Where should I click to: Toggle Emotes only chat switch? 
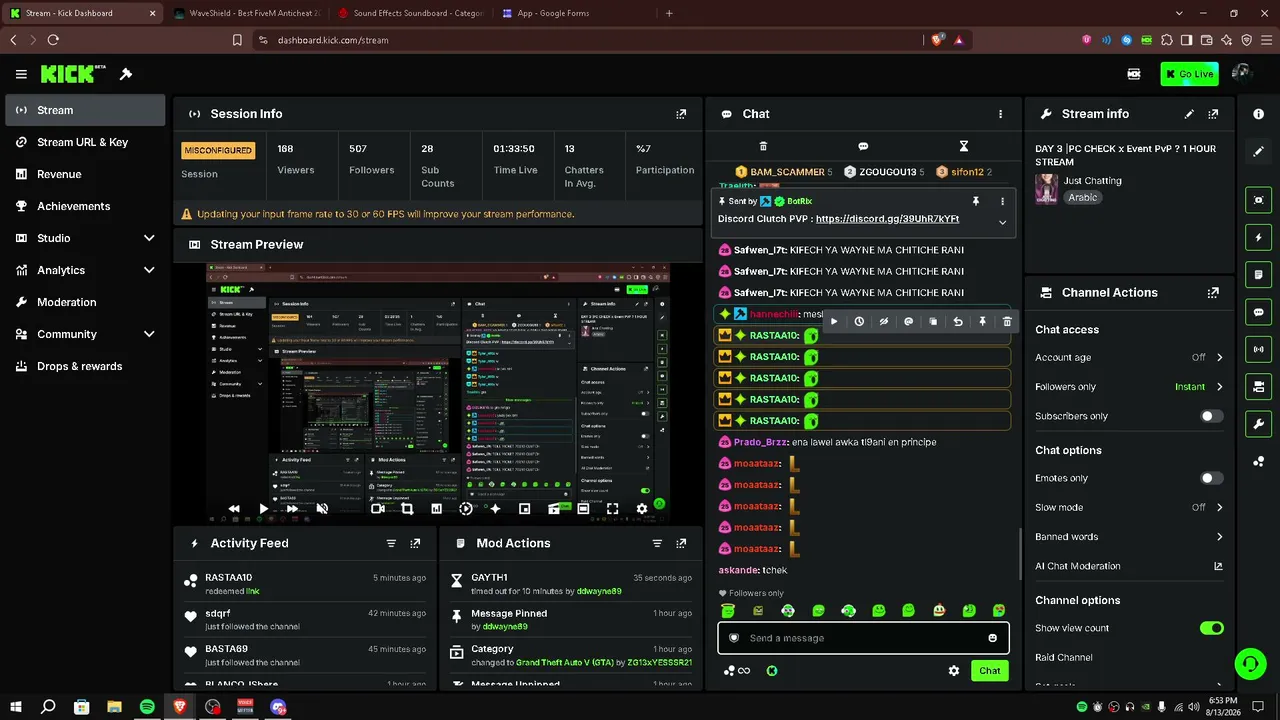tap(1211, 478)
